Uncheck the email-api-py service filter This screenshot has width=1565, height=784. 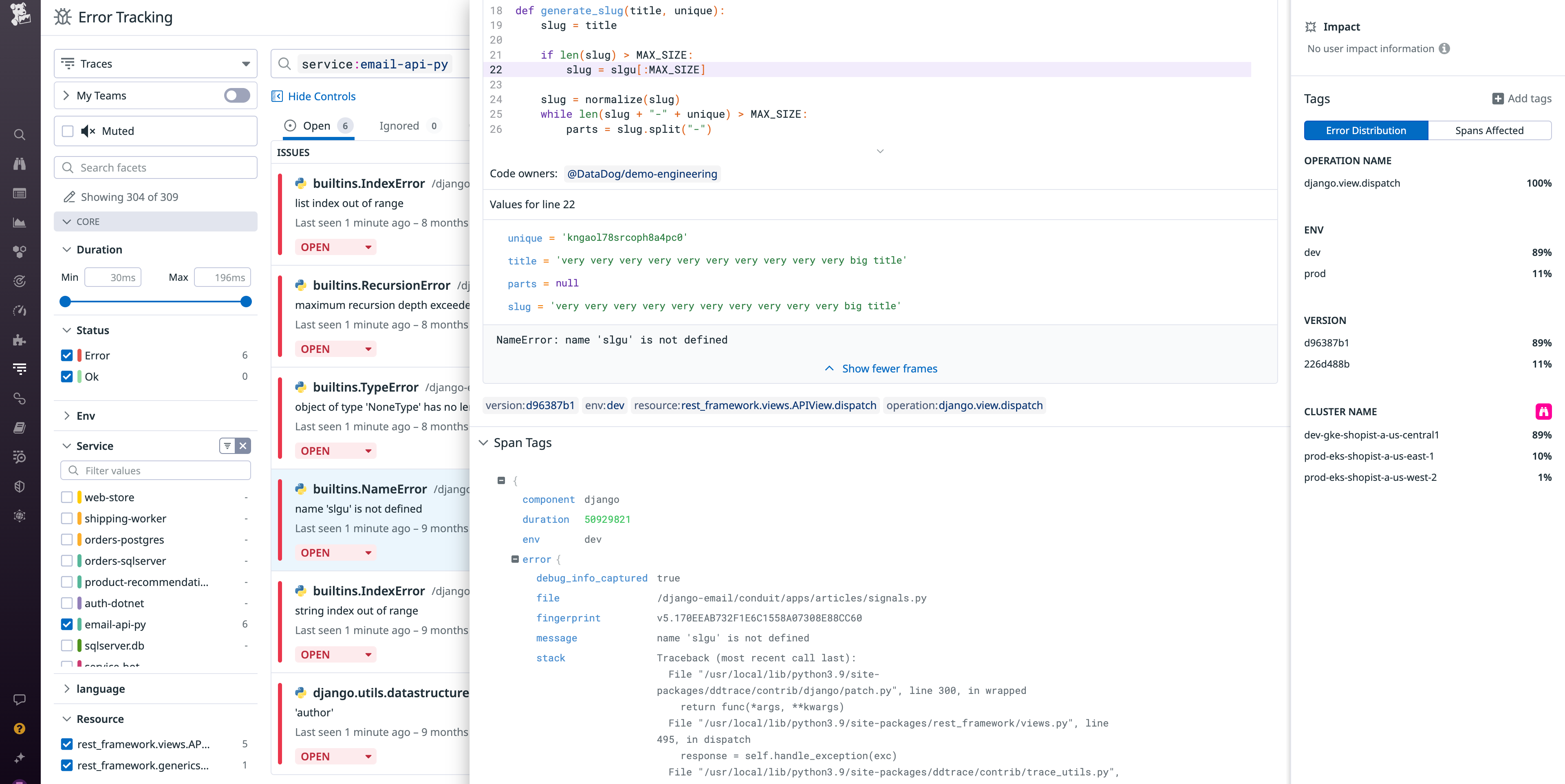[67, 624]
